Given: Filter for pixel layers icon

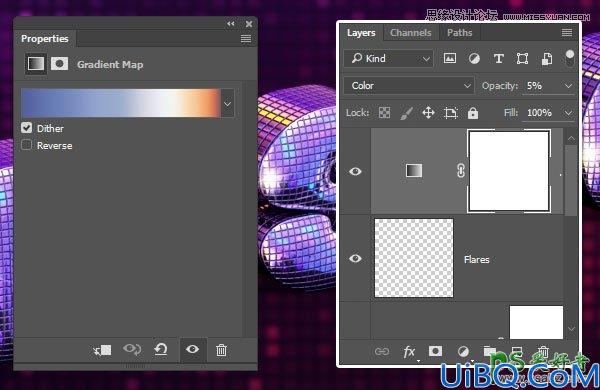Looking at the screenshot, I should (450, 58).
